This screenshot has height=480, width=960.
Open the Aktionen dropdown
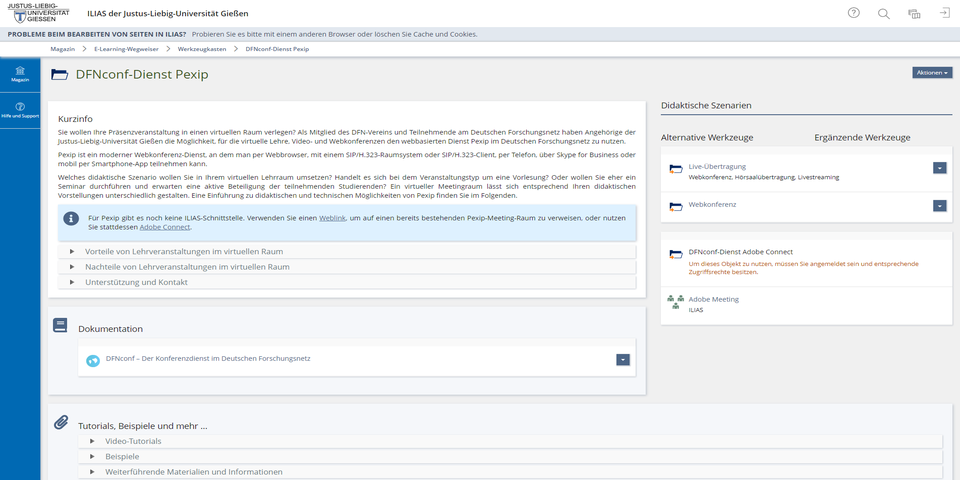(932, 72)
